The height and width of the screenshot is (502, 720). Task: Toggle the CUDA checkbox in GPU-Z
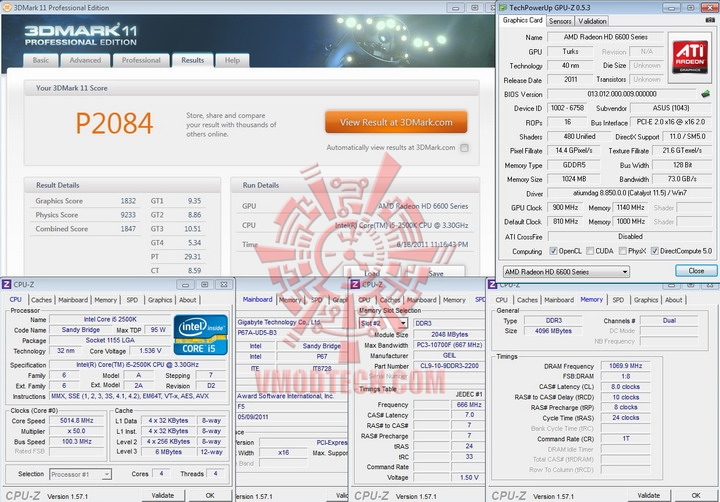point(590,251)
